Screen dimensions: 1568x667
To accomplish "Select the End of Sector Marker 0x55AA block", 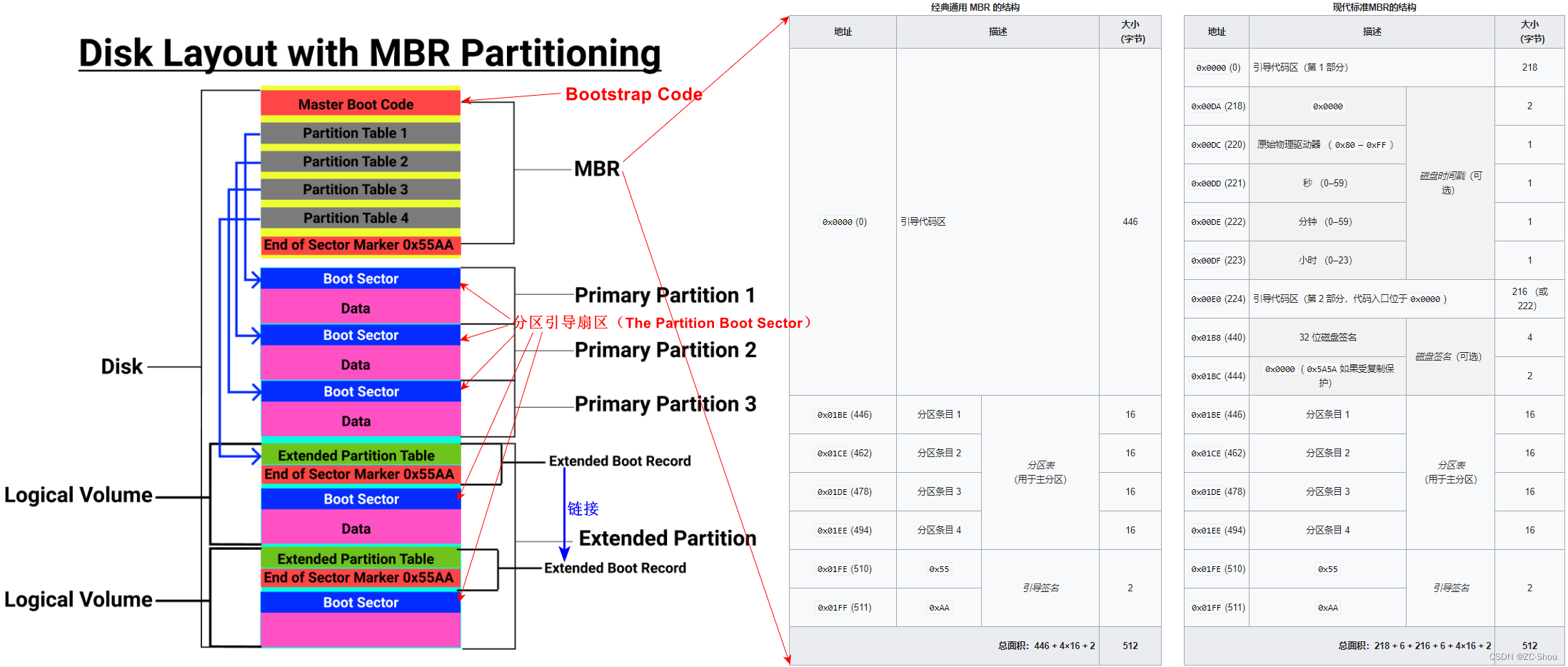I will coord(359,245).
